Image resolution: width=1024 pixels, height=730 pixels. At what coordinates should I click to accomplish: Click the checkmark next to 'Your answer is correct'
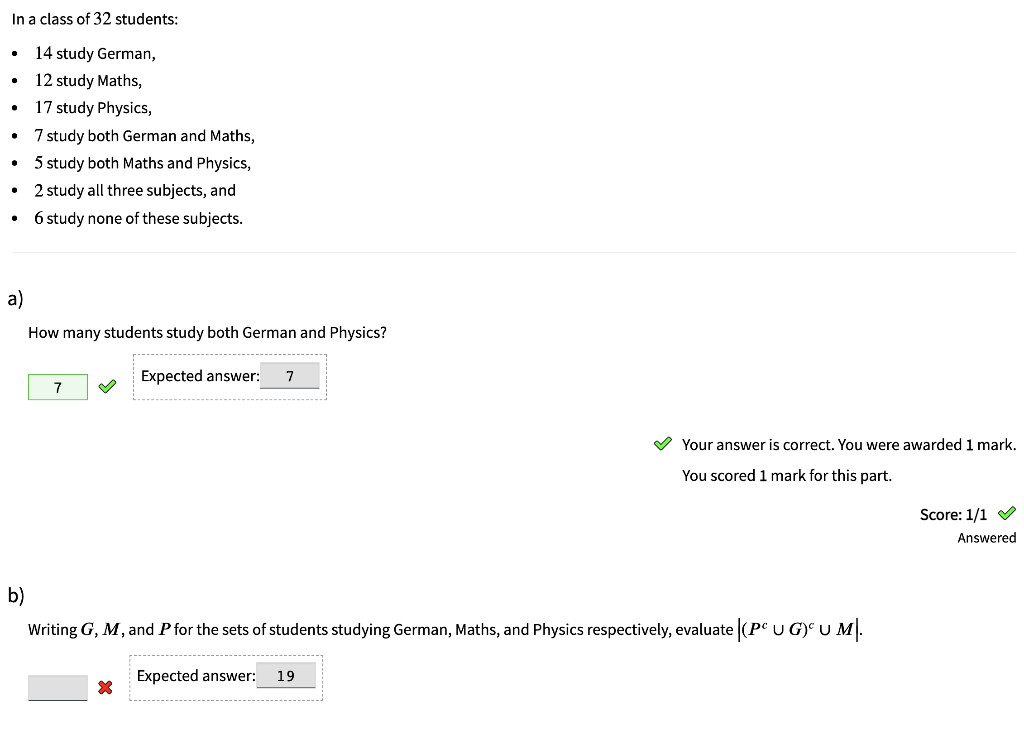tap(662, 444)
